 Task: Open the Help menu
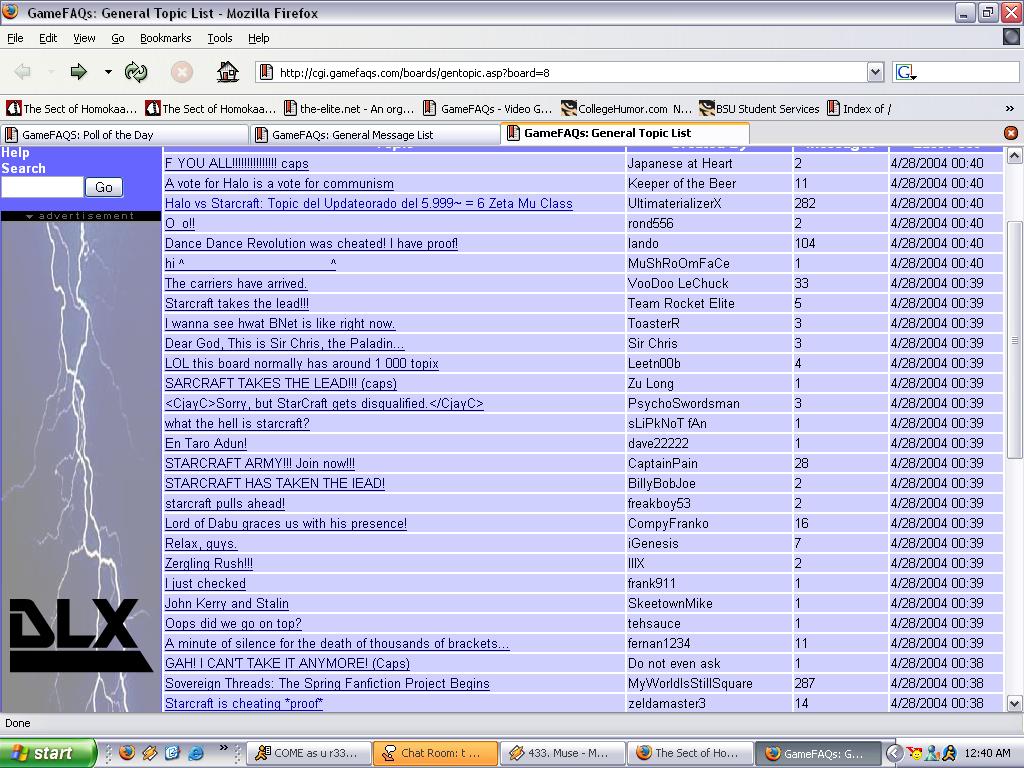coord(259,38)
